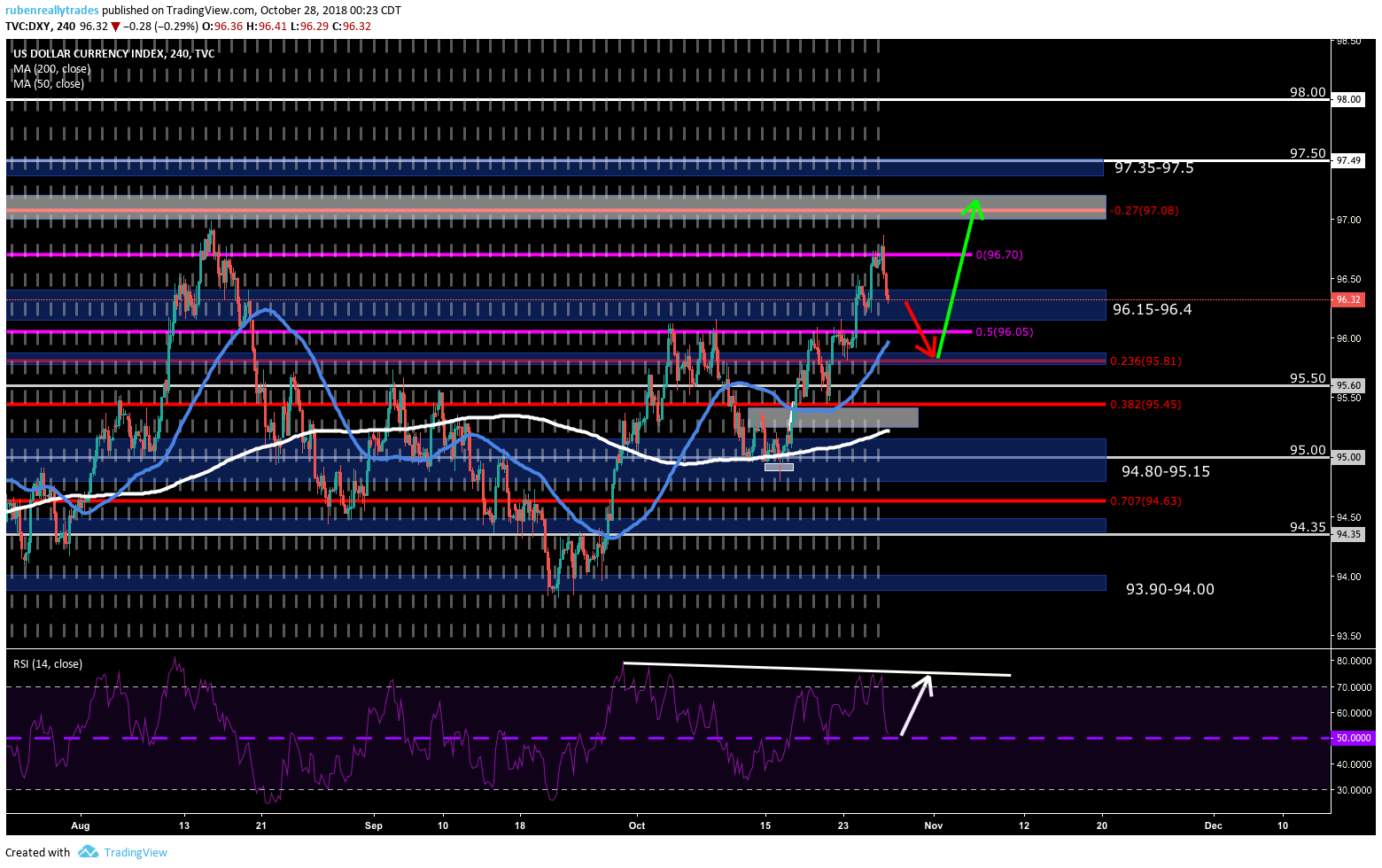Click the 93.50 price scale value
The height and width of the screenshot is (868, 1382).
coord(1348,636)
